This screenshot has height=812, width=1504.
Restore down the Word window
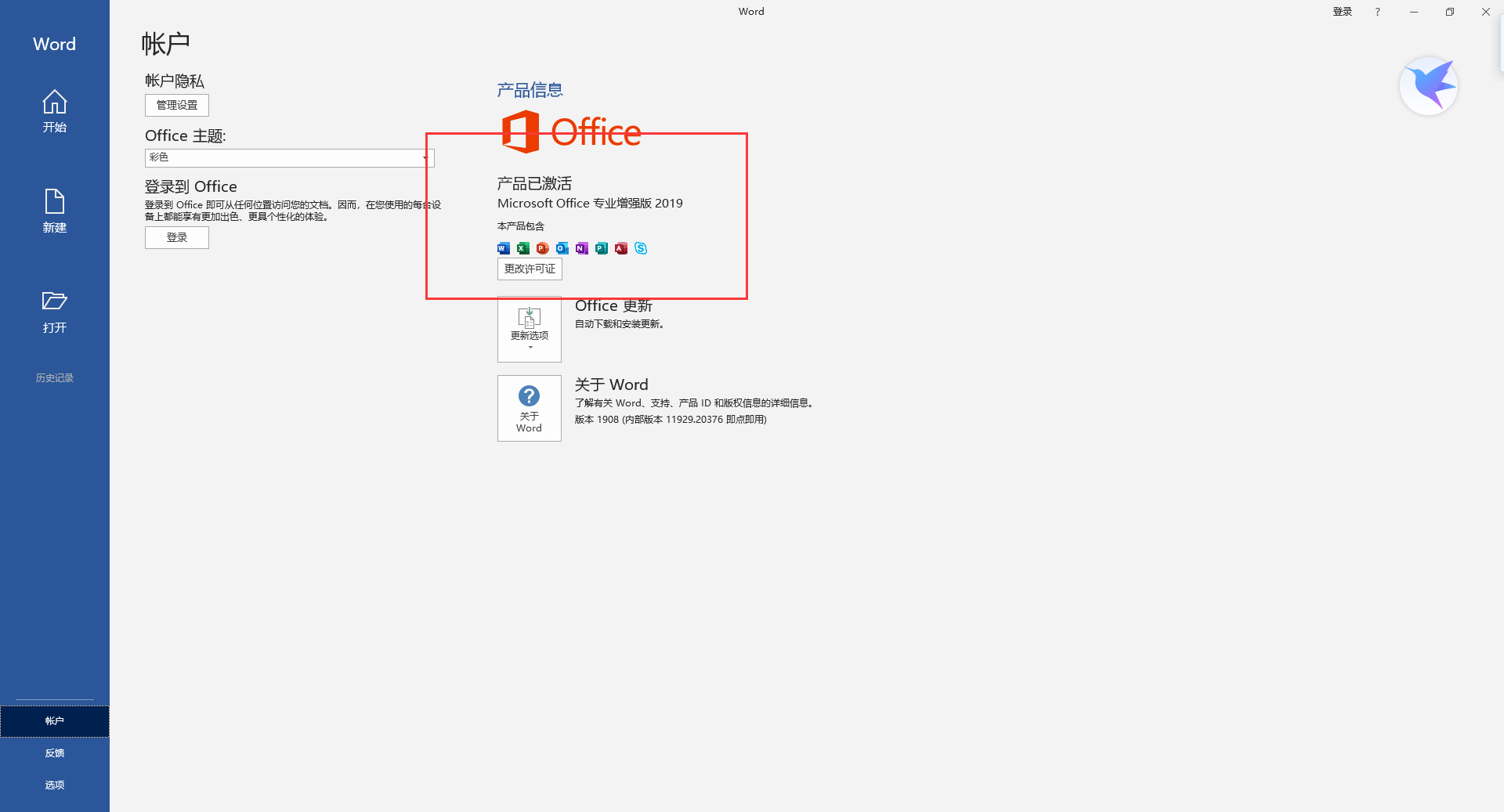coord(1450,12)
